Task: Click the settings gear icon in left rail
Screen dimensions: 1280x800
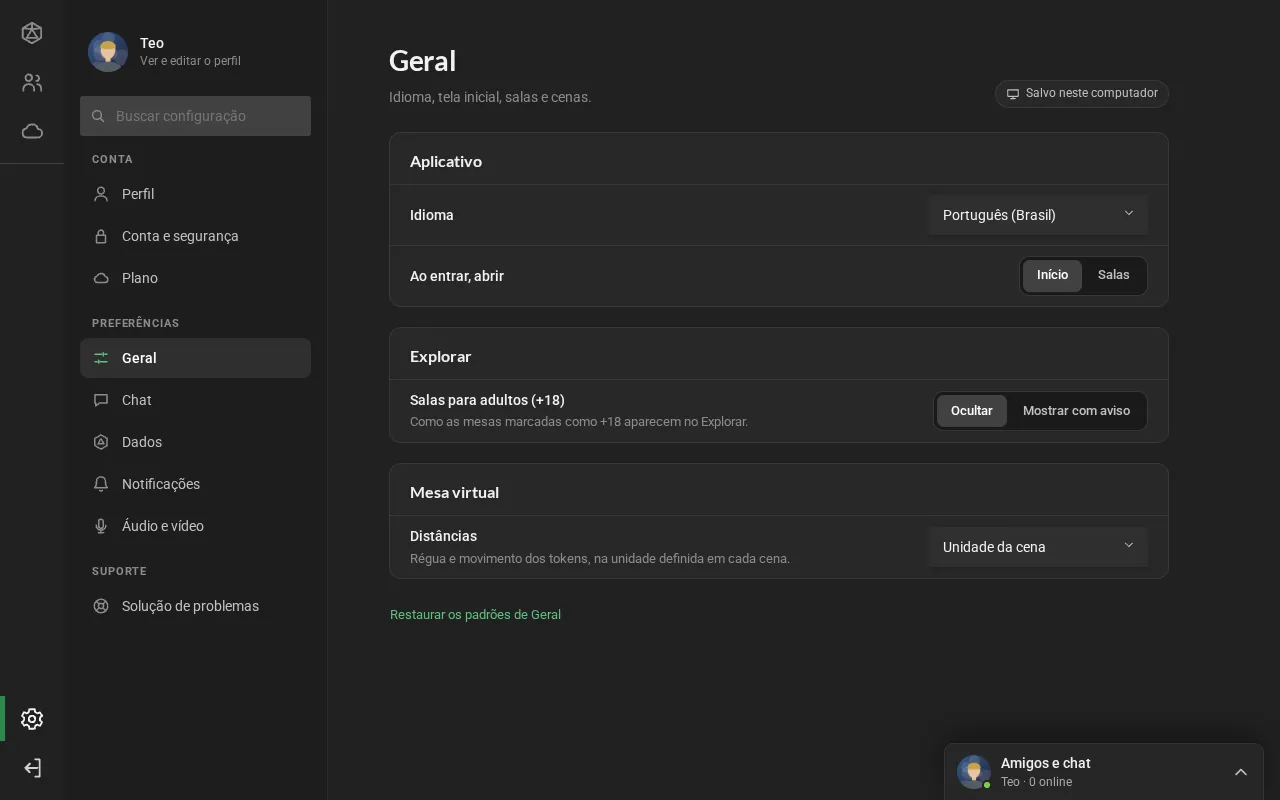Action: click(32, 719)
